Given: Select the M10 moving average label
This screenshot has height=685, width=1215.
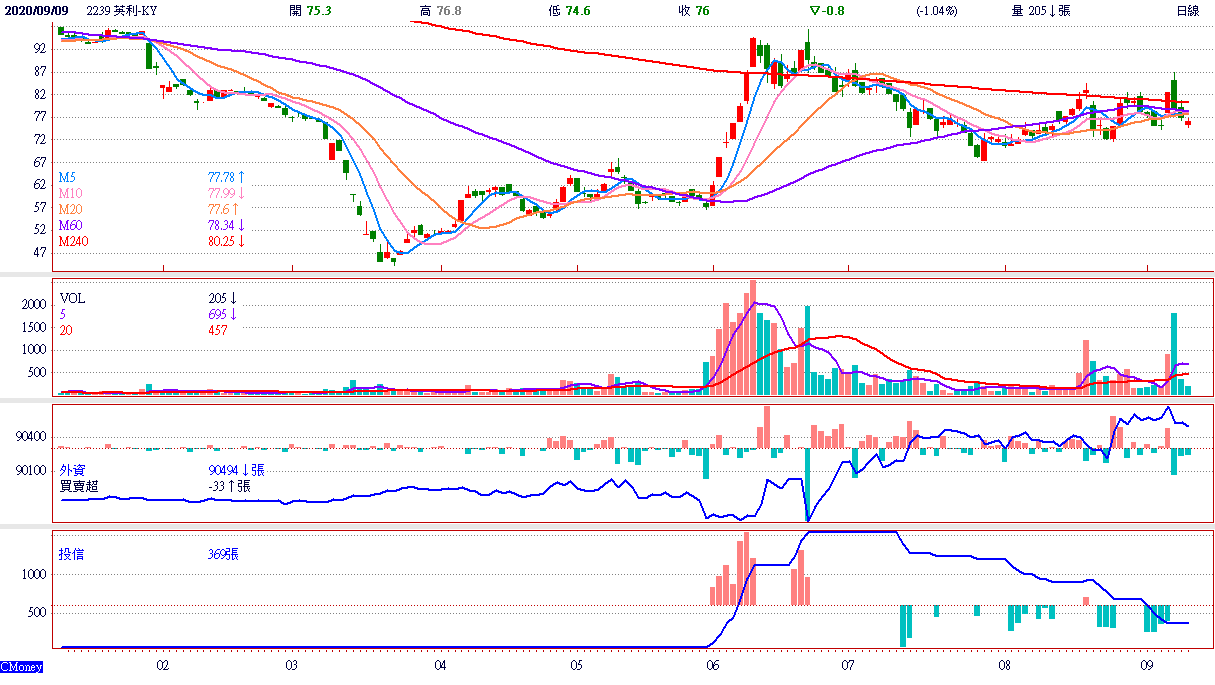Looking at the screenshot, I should pos(70,192).
